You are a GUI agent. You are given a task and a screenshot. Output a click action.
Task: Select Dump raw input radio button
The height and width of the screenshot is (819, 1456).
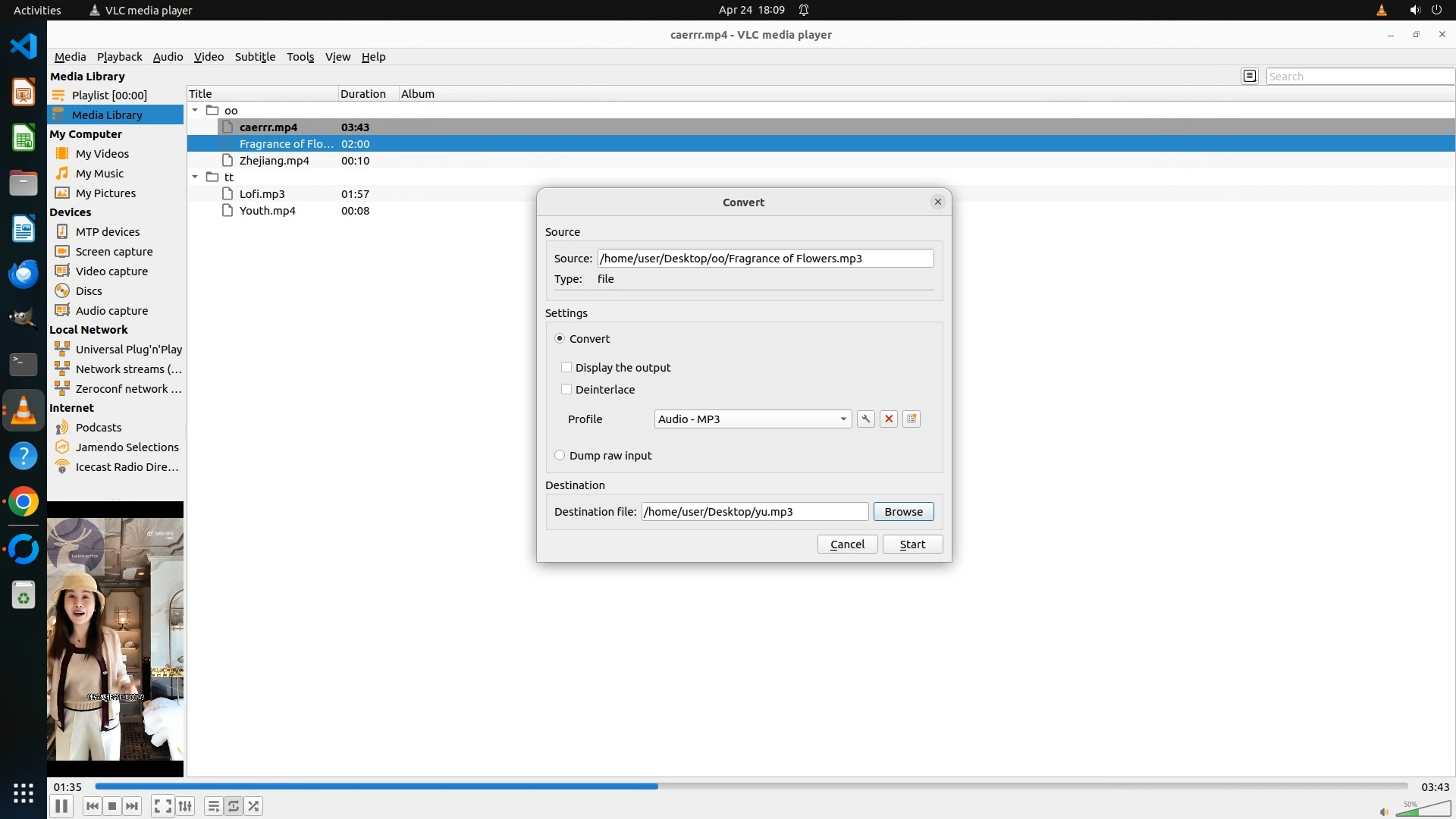pos(560,456)
